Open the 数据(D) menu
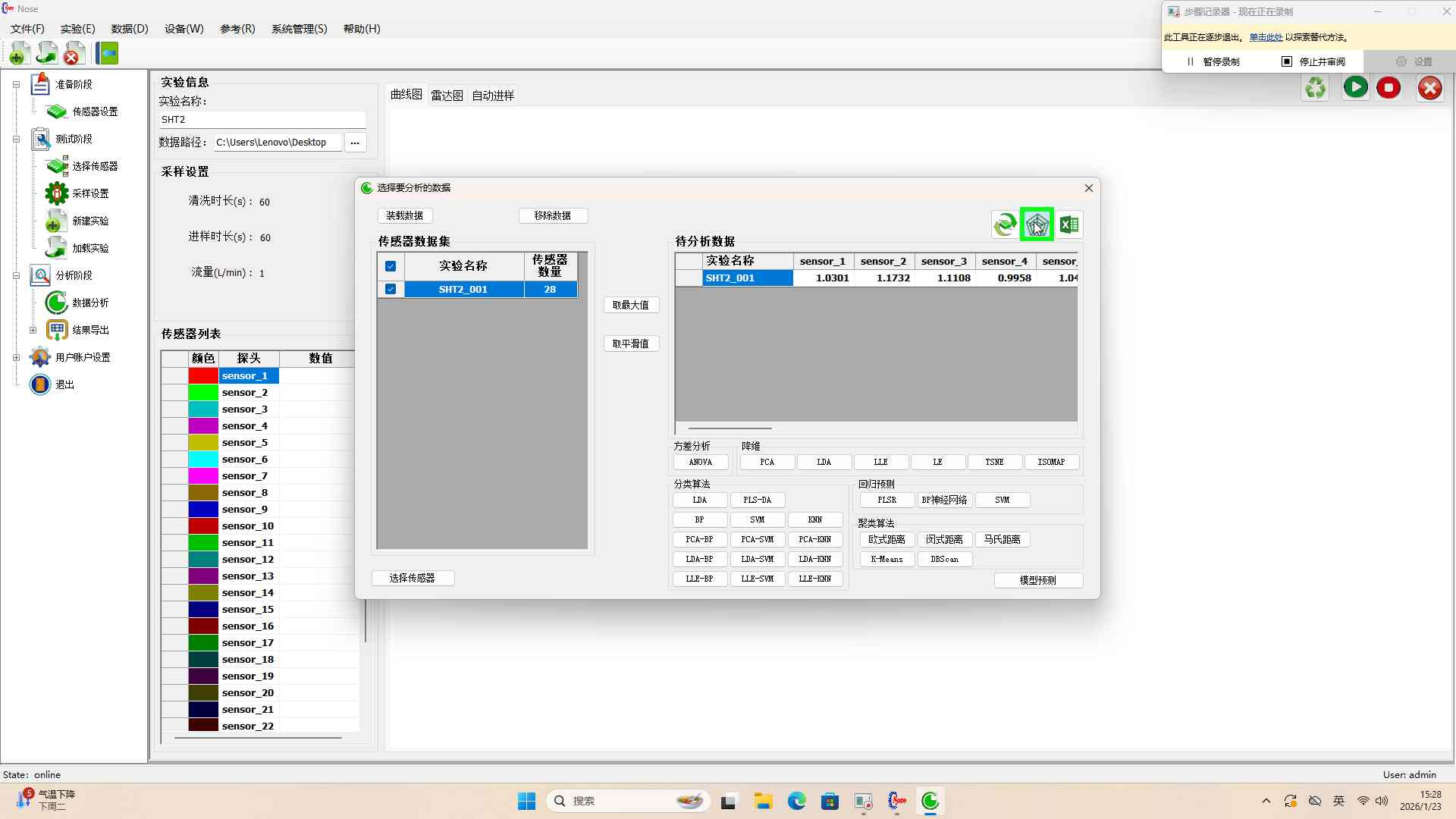The height and width of the screenshot is (819, 1456). click(129, 29)
